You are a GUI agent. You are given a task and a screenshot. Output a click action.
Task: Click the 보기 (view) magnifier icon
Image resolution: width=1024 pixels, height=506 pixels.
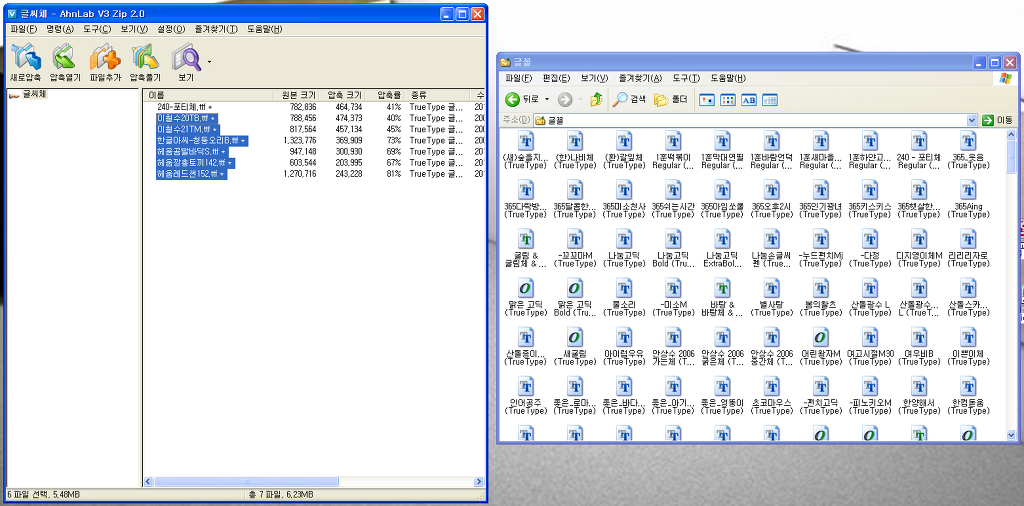pyautogui.click(x=185, y=57)
